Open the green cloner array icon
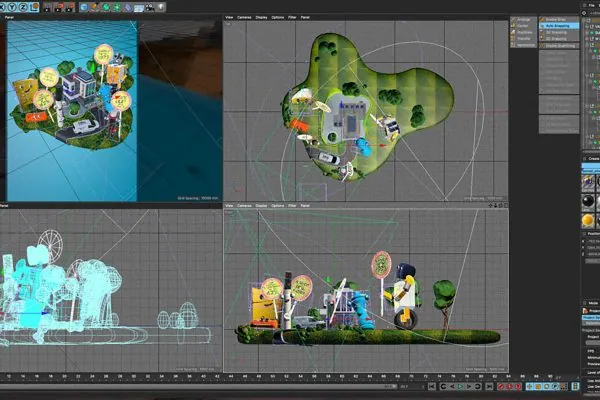Viewport: 600px width, 400px height. [117, 7]
